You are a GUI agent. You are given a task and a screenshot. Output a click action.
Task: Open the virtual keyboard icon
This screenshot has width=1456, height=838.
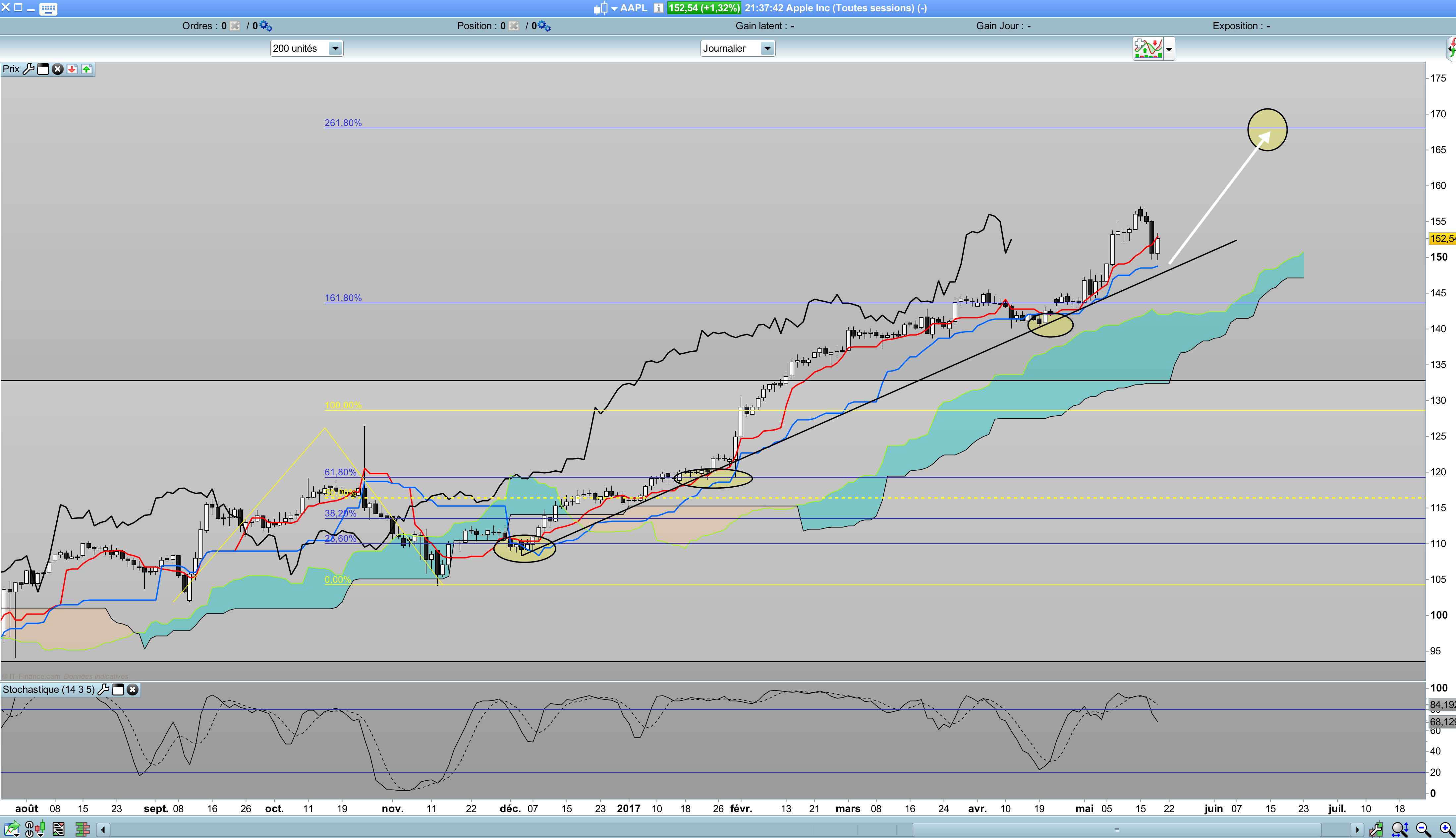coord(48,9)
